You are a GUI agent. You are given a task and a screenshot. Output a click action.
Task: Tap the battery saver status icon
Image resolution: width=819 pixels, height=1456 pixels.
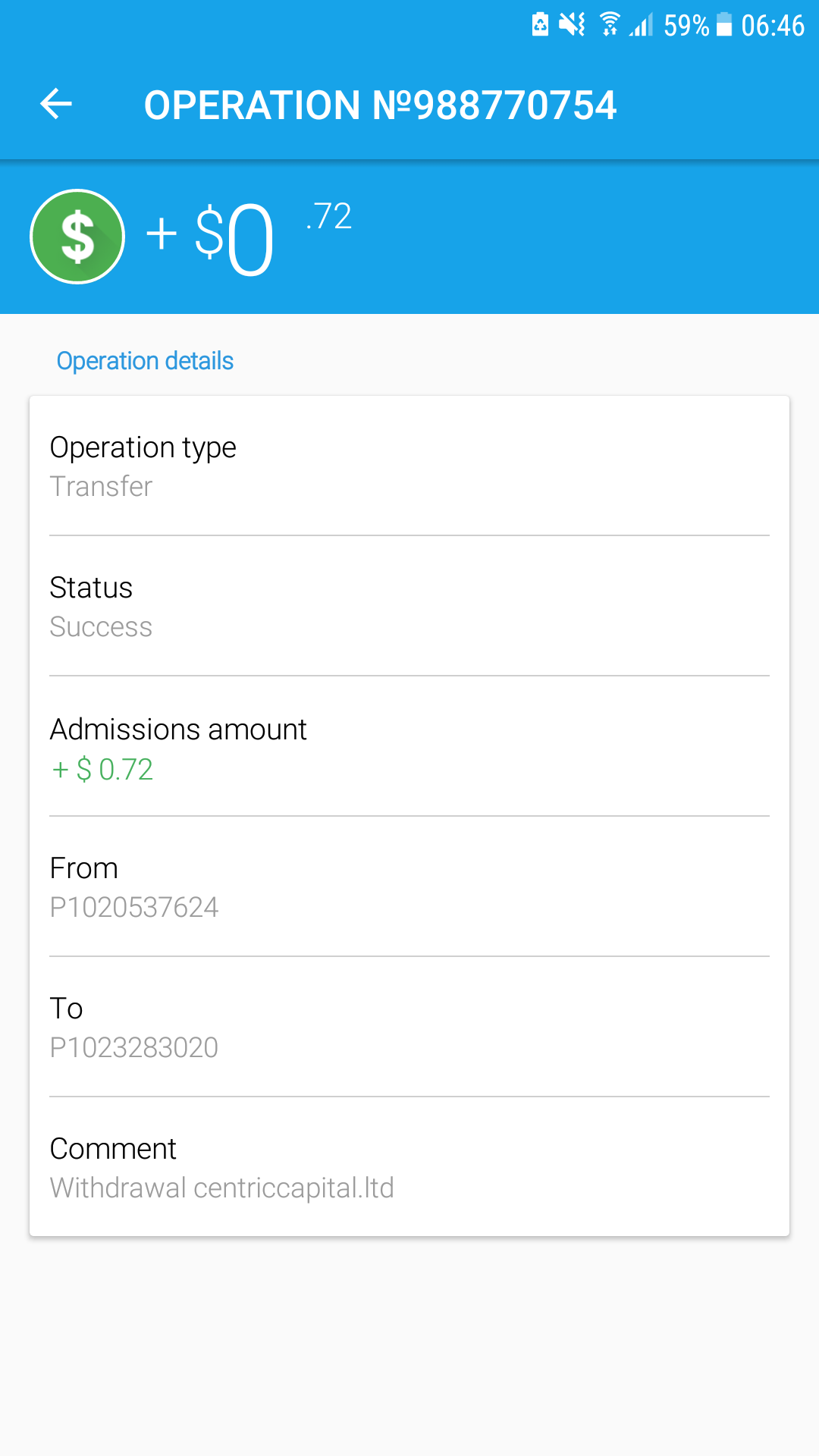pos(540,25)
